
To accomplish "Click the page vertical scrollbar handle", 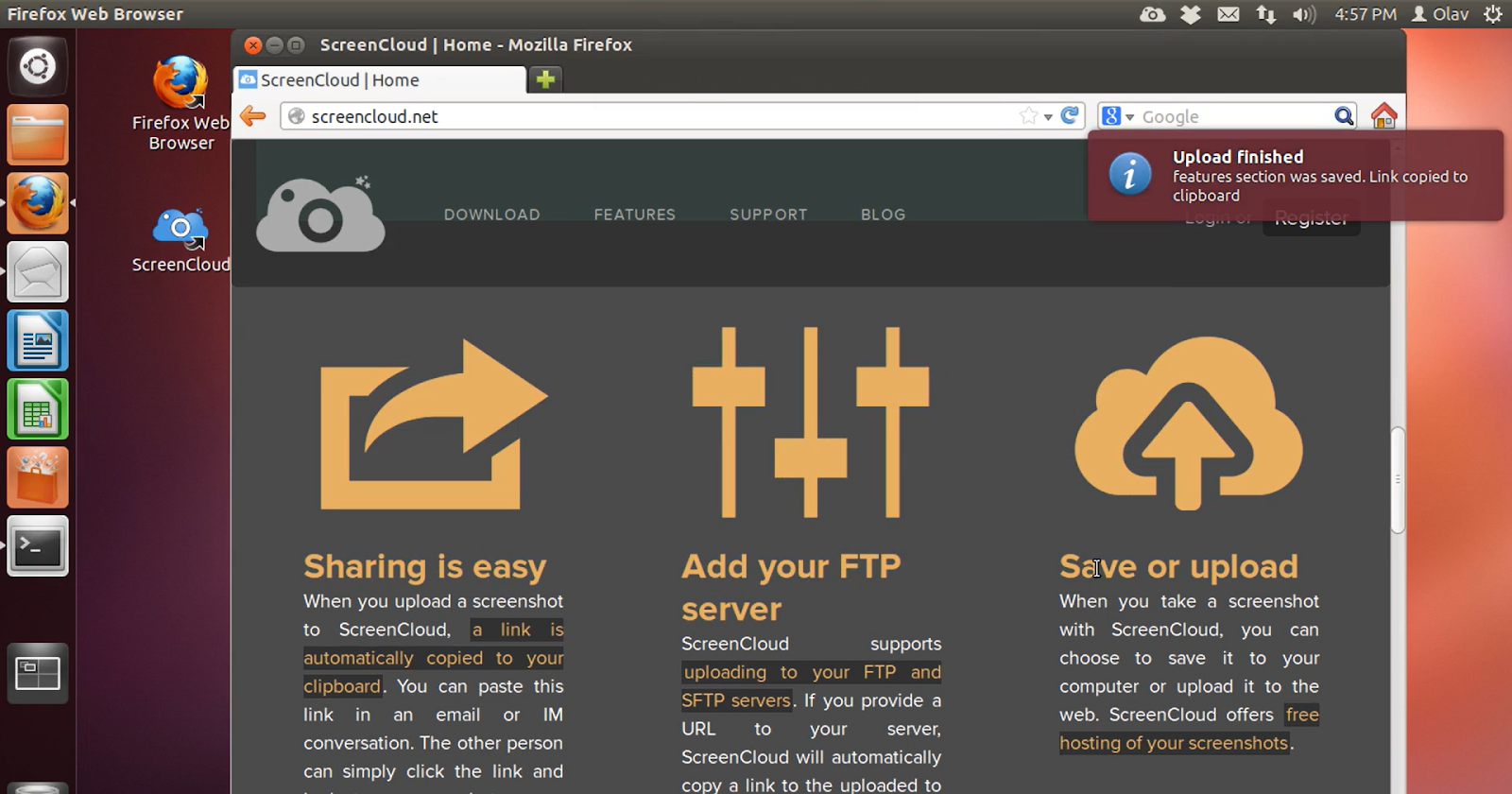I will 1398,480.
